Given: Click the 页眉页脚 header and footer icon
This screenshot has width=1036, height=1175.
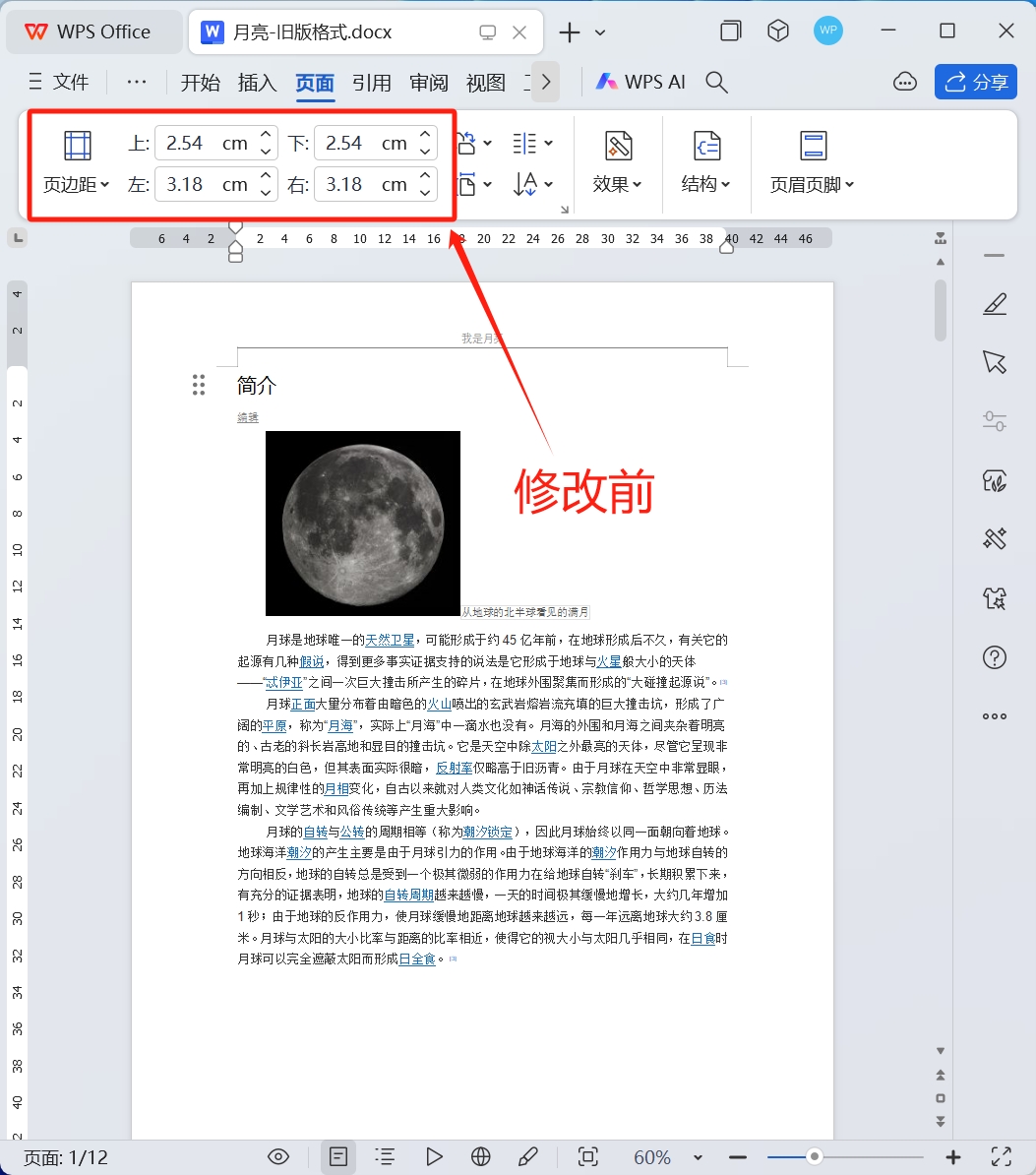Looking at the screenshot, I should coord(812,147).
